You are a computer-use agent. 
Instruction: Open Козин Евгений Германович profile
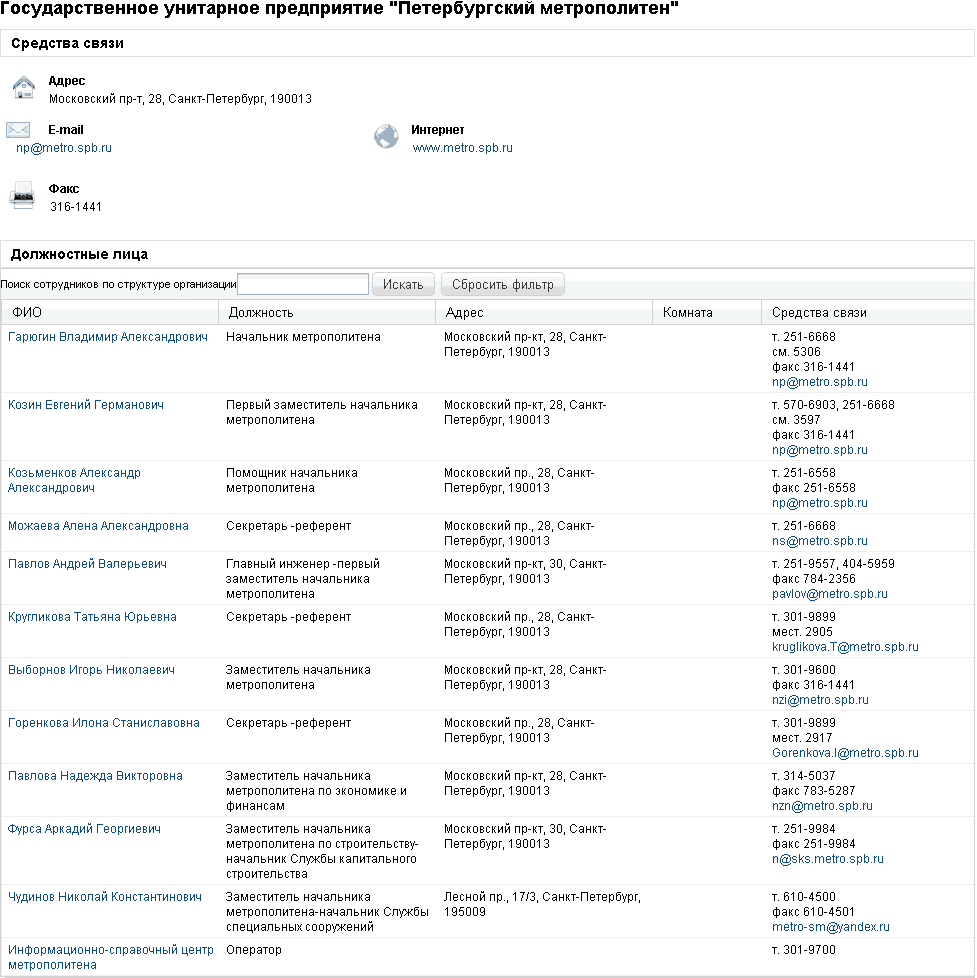point(86,405)
